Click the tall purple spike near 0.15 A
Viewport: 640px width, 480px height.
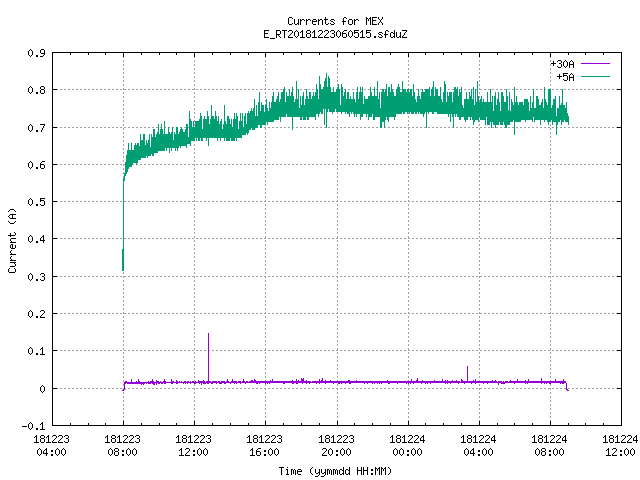[x=209, y=357]
